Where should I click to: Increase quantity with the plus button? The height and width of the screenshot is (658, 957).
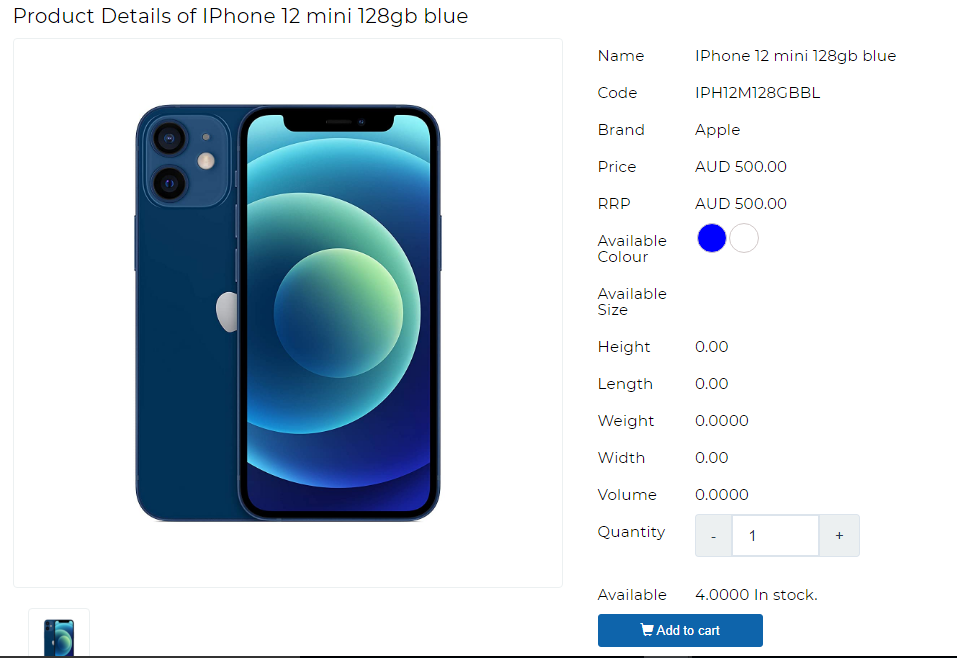(x=839, y=535)
